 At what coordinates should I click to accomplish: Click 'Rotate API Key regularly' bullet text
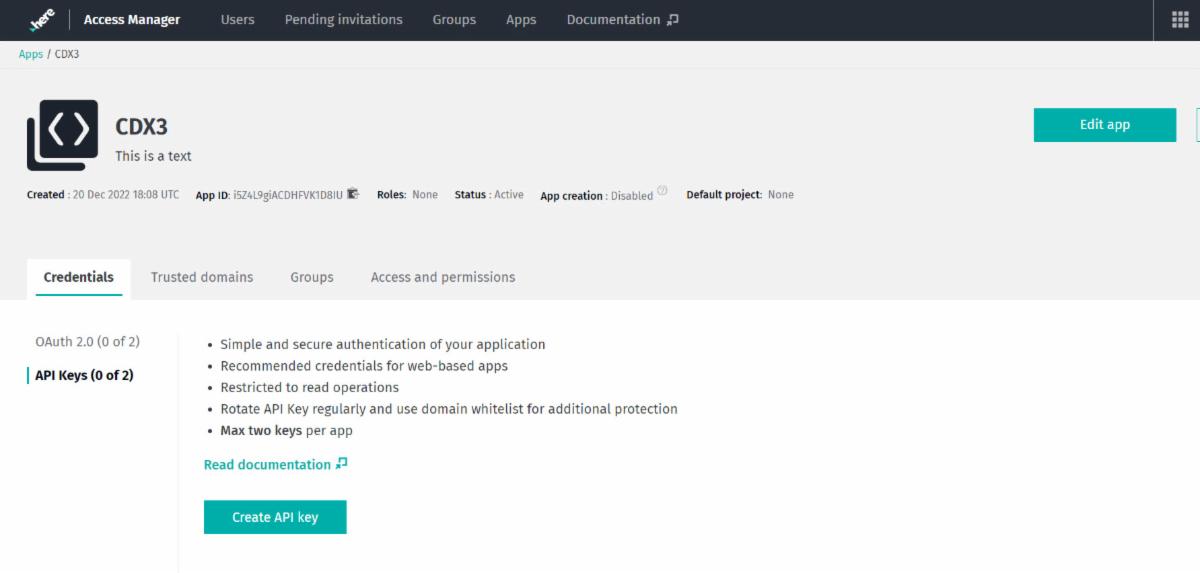pyautogui.click(x=449, y=409)
